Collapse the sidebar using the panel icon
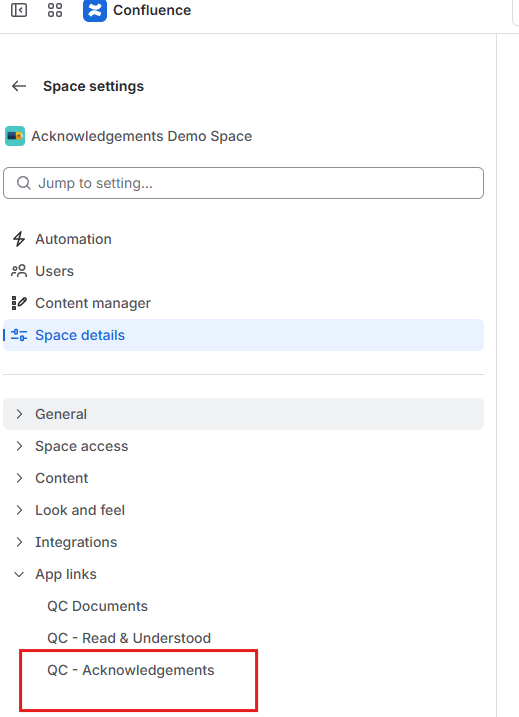The width and height of the screenshot is (519, 717). (19, 10)
